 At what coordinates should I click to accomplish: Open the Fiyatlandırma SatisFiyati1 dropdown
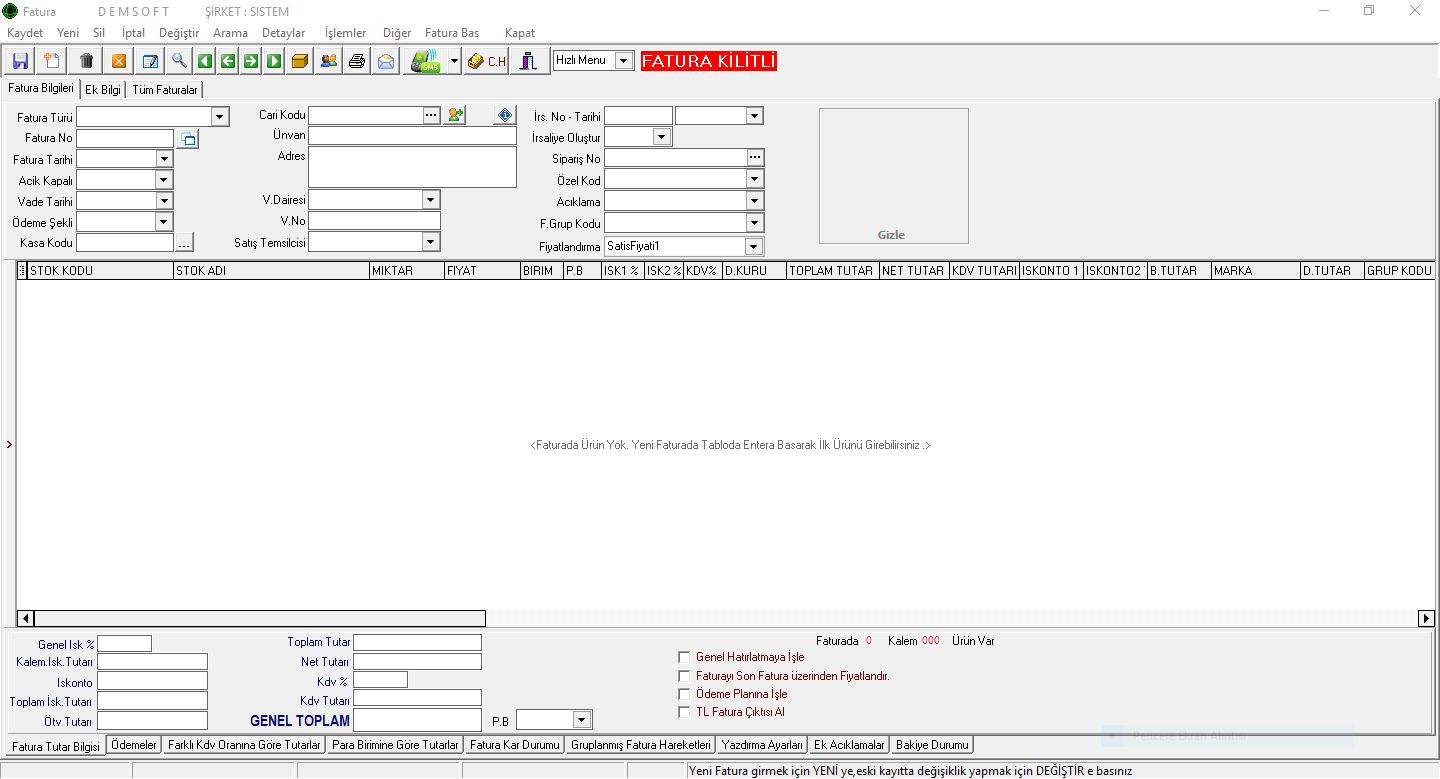754,246
